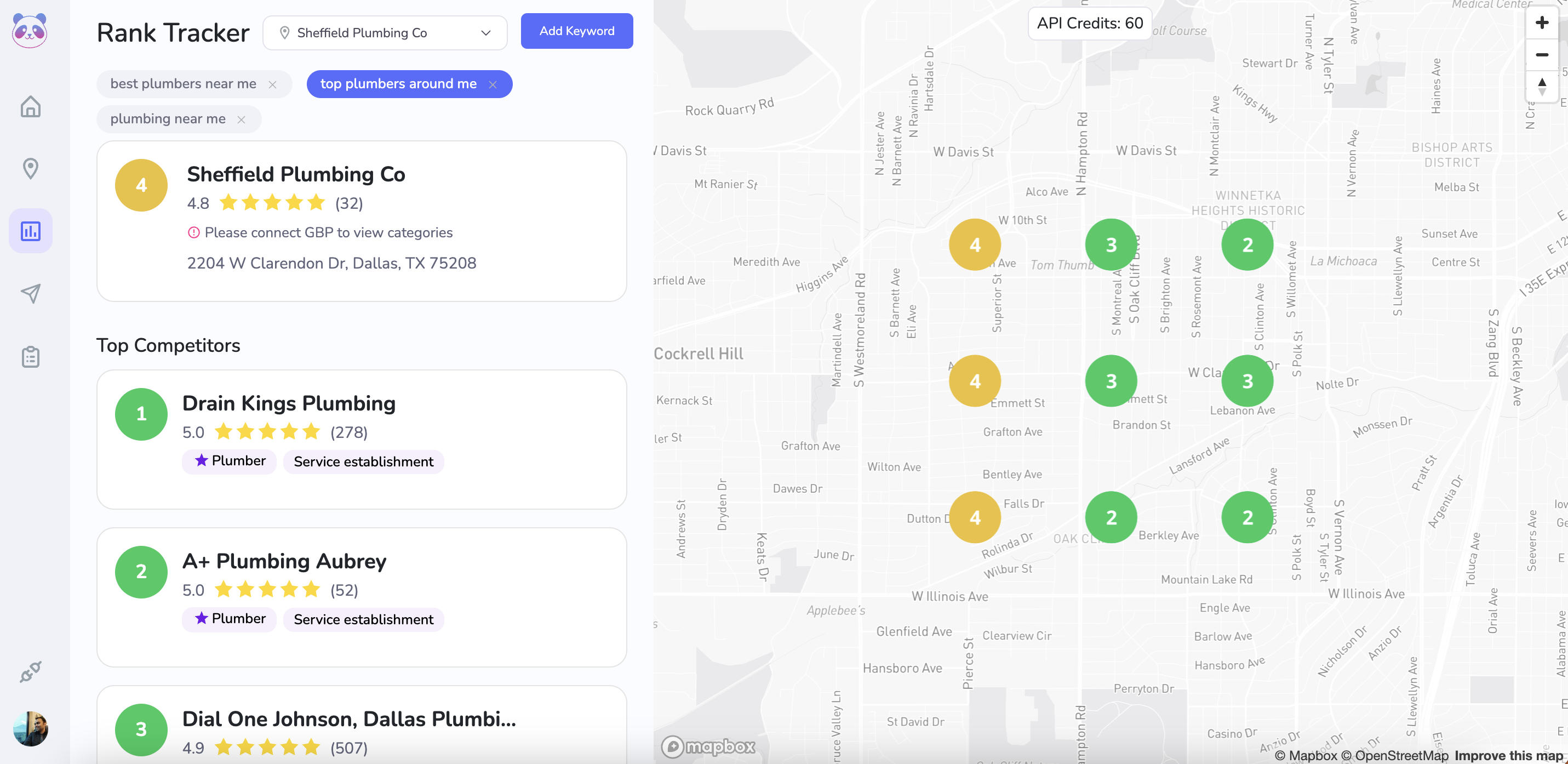Click the Improve this map link
This screenshot has width=1568, height=764.
[1508, 755]
